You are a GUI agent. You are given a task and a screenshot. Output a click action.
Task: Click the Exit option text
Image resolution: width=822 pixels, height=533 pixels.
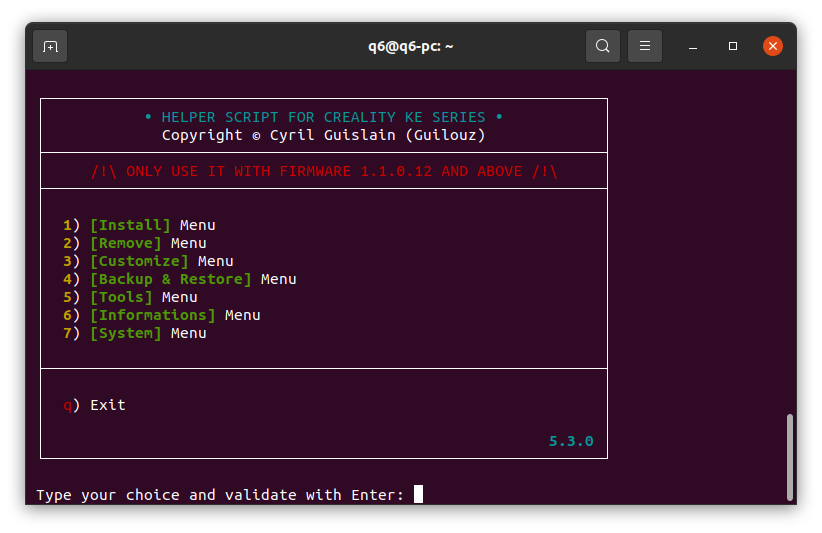(x=107, y=405)
